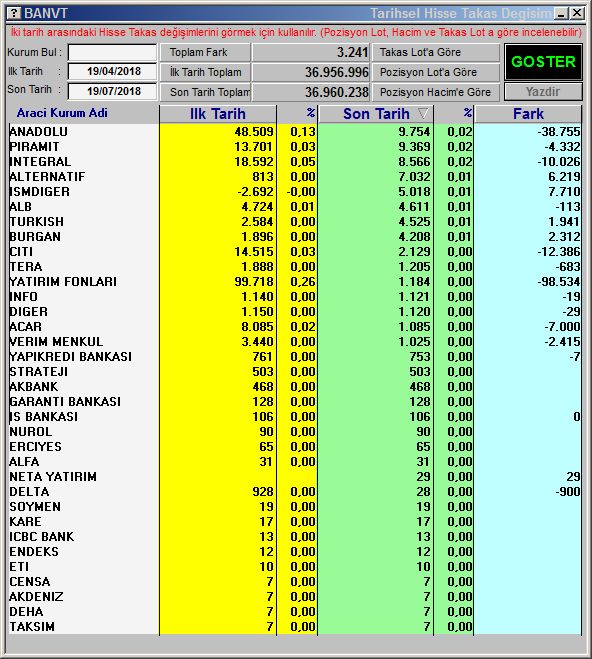Select the YATIRIM FONLARI row
592x659 pixels.
point(295,282)
